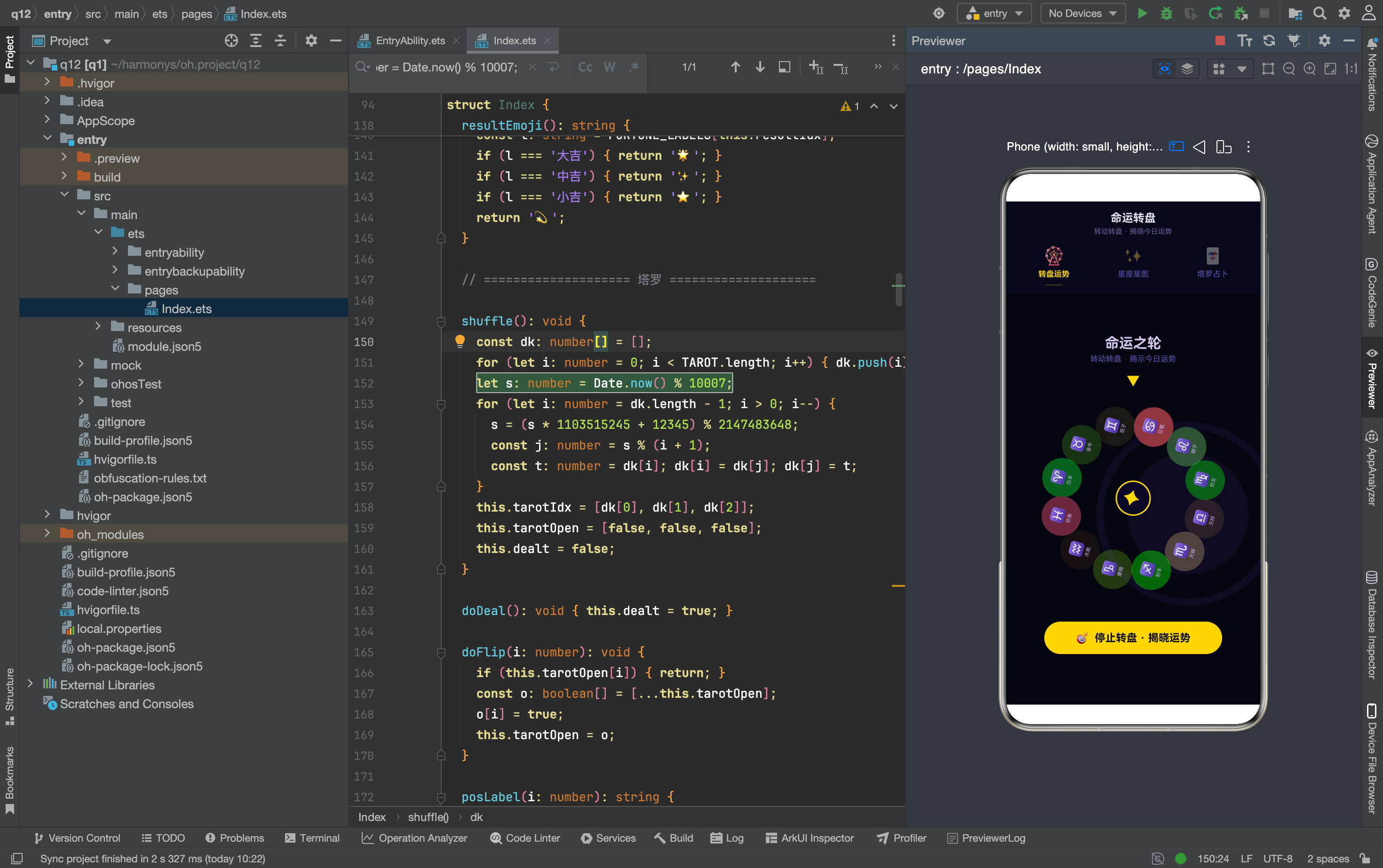Click the find bar search input field
The image size is (1383, 868).
click(x=446, y=67)
